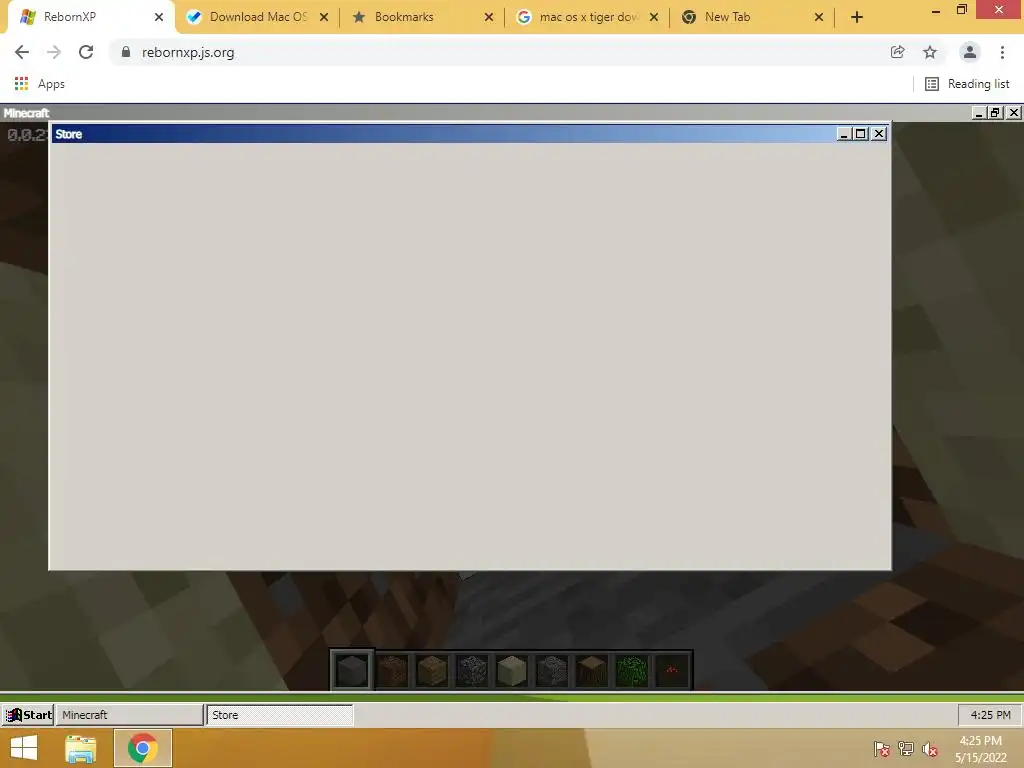Select the stone block in Minecraft hotbar
Image resolution: width=1024 pixels, height=768 pixels.
coord(351,670)
